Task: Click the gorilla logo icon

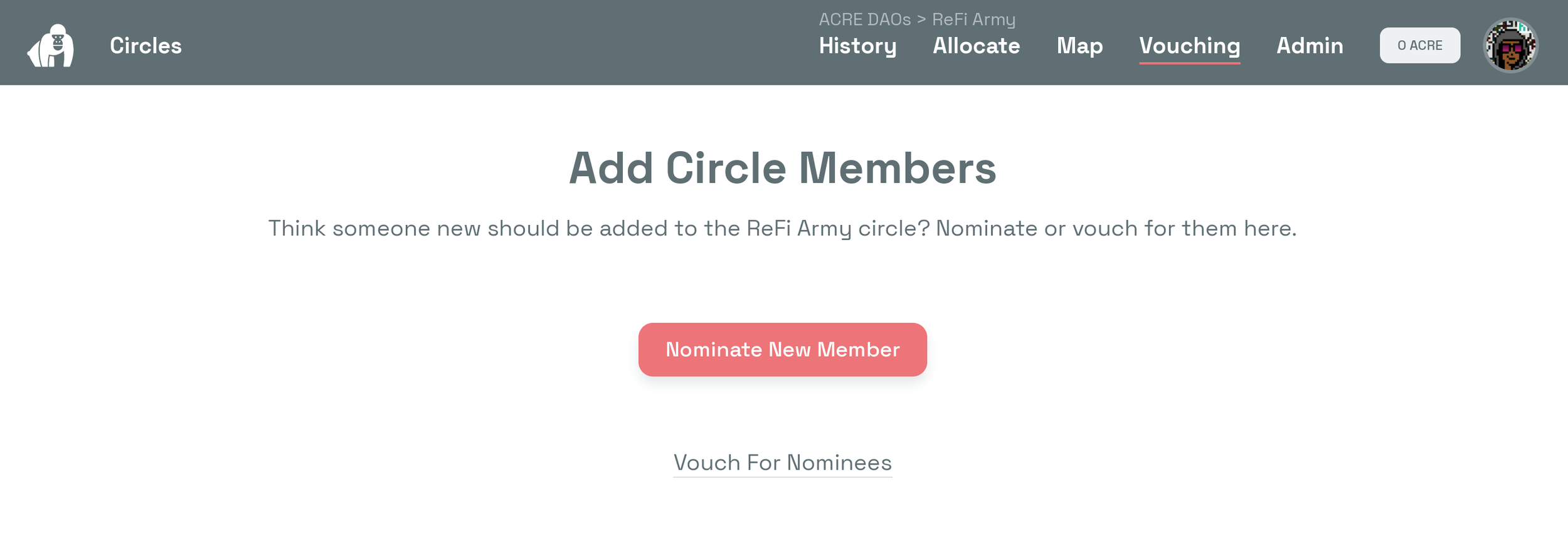Action: point(51,45)
